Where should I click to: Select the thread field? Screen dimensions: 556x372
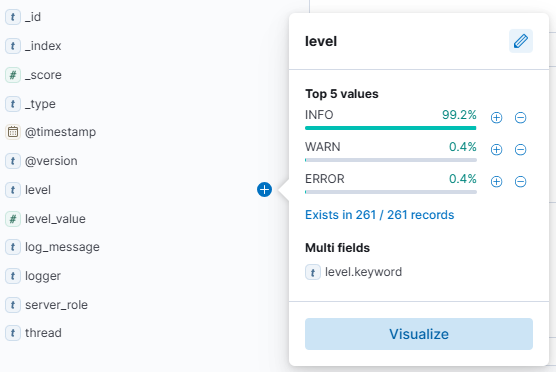click(43, 333)
